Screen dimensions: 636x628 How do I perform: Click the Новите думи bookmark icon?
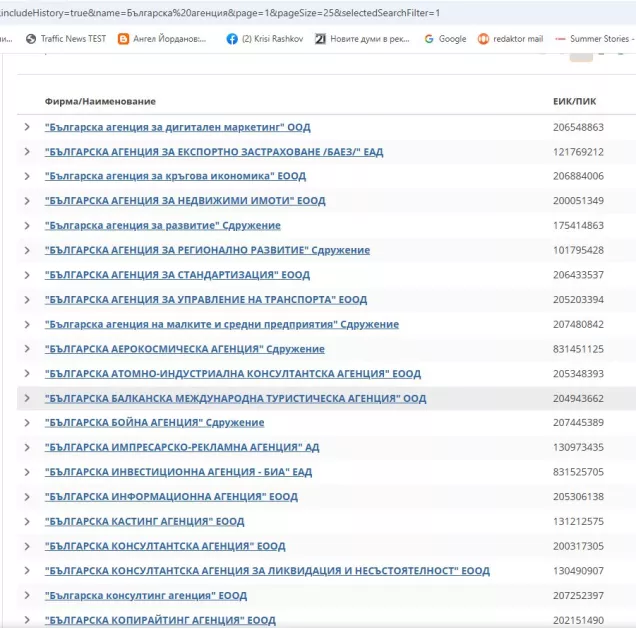(321, 39)
